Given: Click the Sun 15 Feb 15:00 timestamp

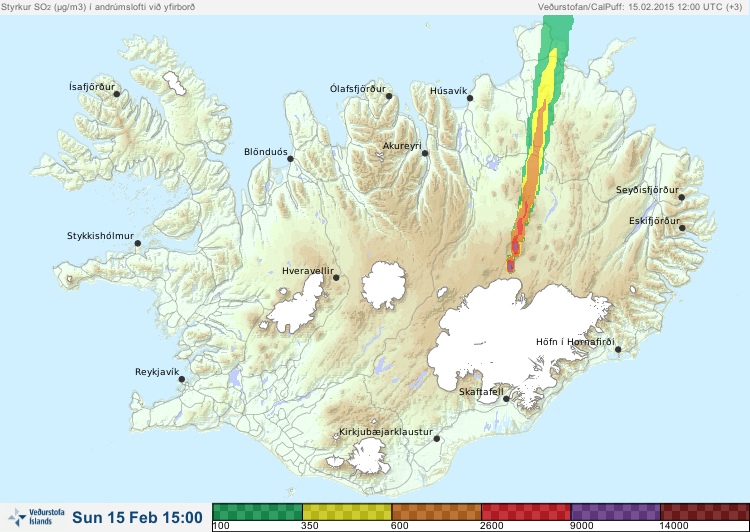Looking at the screenshot, I should click(137, 518).
